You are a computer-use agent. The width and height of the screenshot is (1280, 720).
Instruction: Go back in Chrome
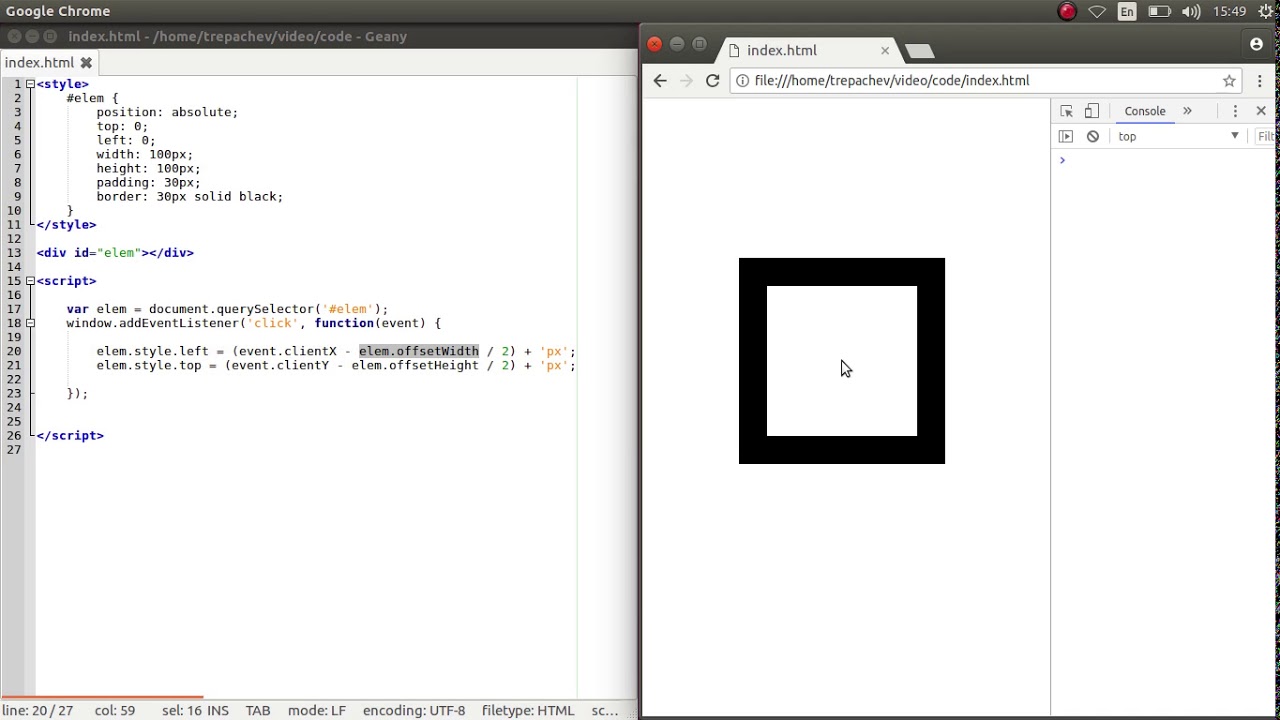click(660, 81)
